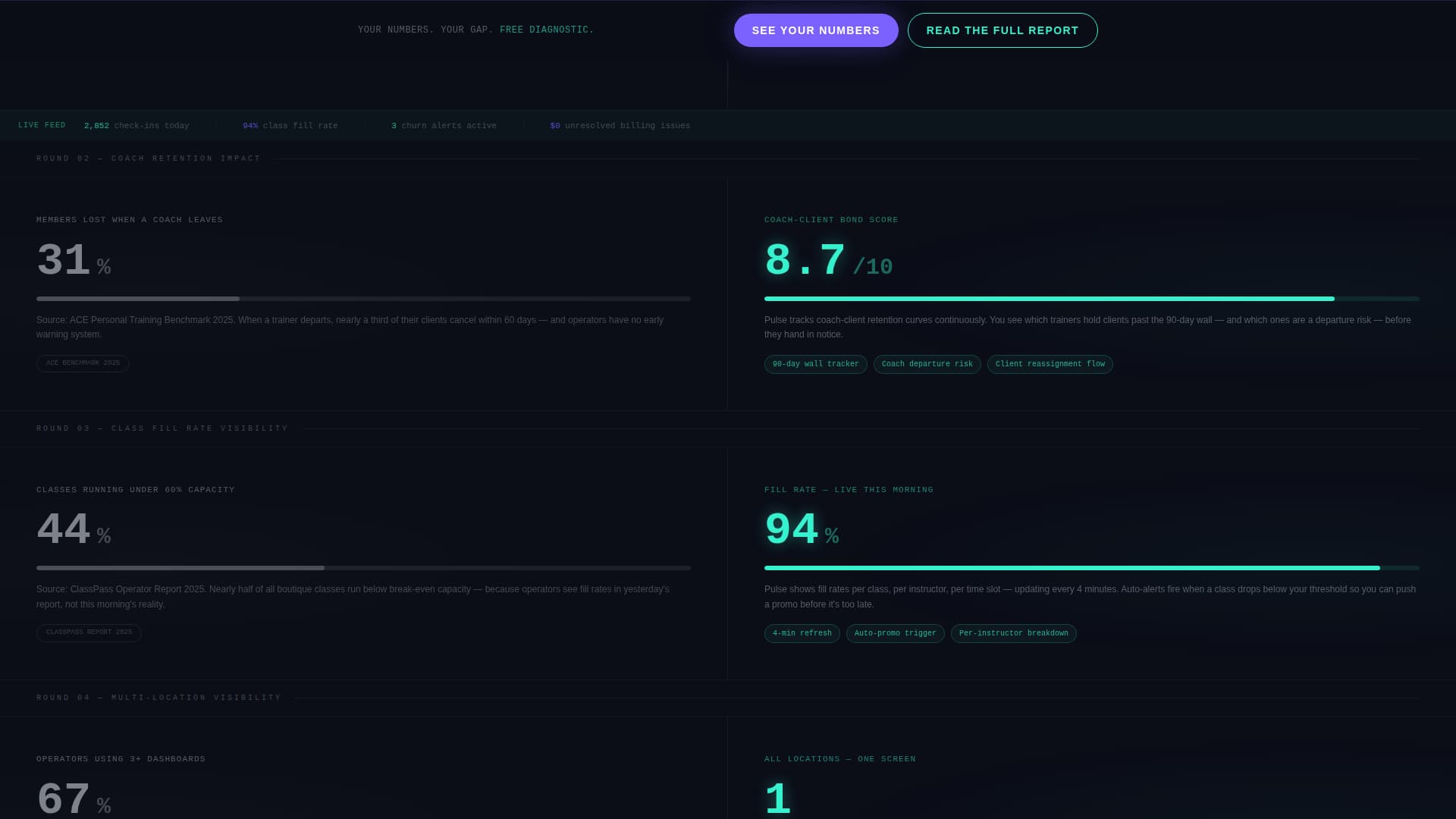Select the ACE BENCHMARK 2025 source tag

83,363
